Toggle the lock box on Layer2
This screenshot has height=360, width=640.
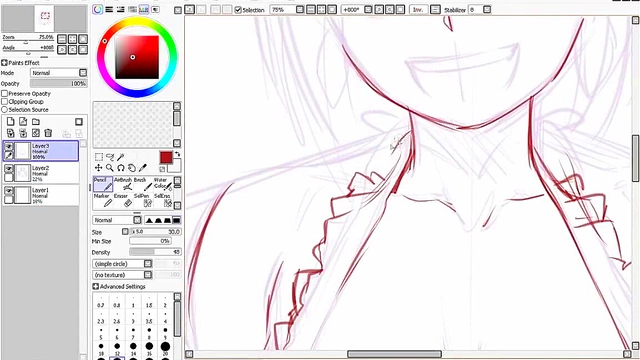(9, 178)
